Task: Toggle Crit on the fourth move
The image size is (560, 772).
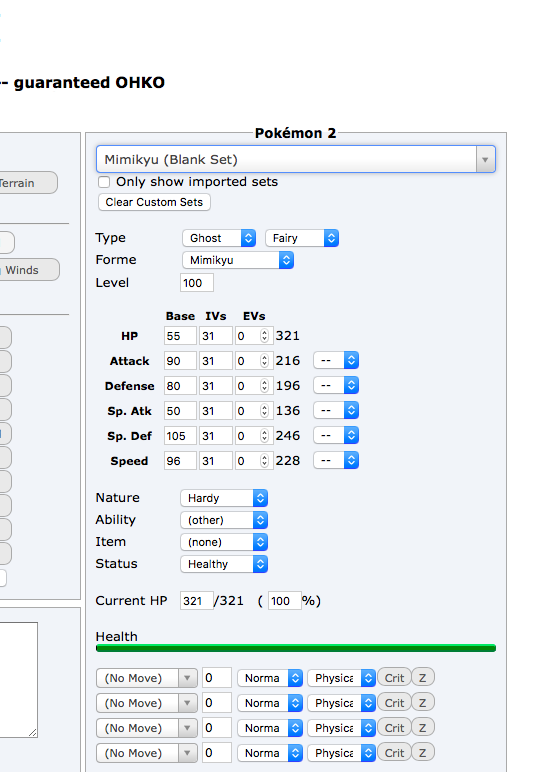Action: [394, 753]
